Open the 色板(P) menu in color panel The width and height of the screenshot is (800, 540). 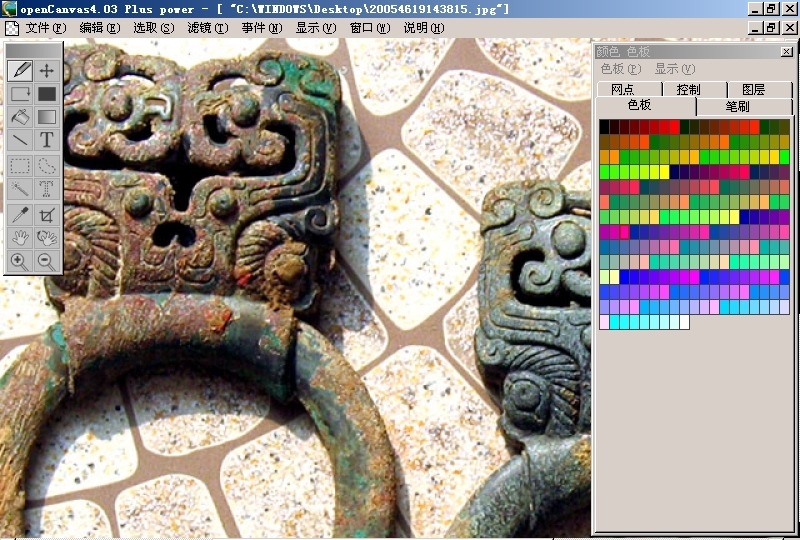(621, 69)
